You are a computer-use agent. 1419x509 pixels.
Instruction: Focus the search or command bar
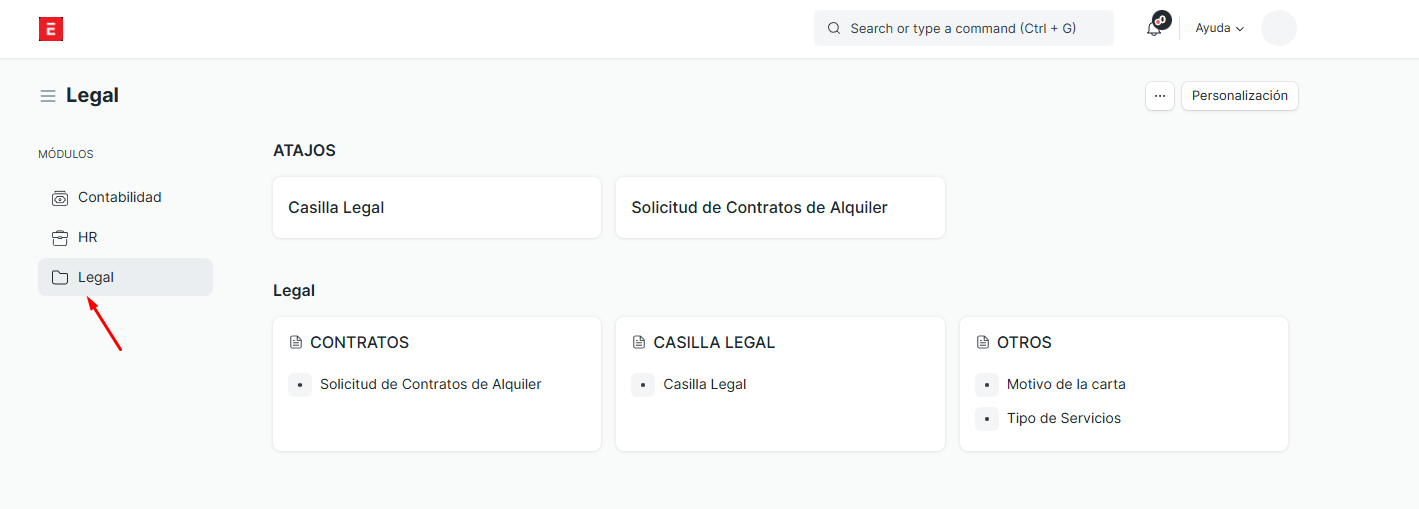tap(963, 28)
